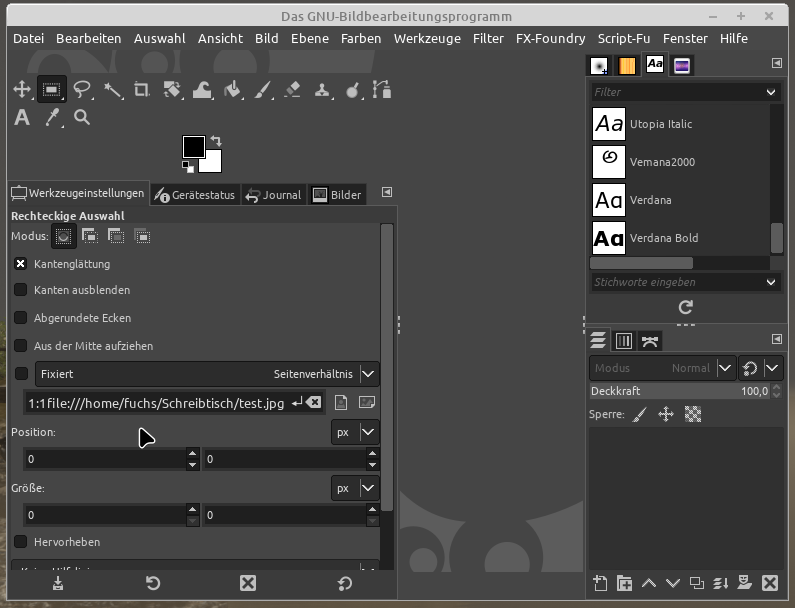Switch to the Gerätestatus tab
Viewport: 795px width, 608px height.
point(195,195)
